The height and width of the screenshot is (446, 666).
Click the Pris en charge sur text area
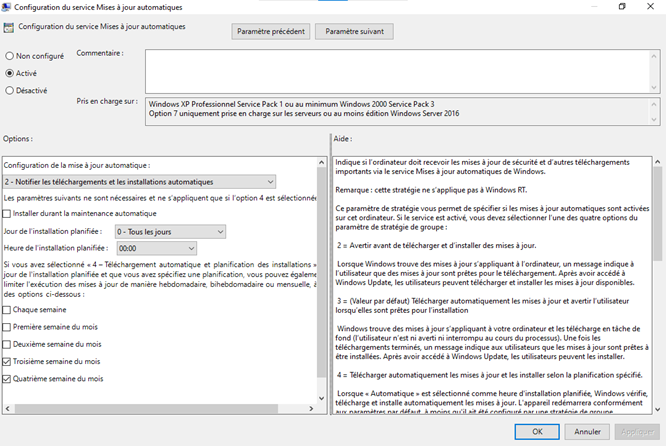(x=397, y=112)
